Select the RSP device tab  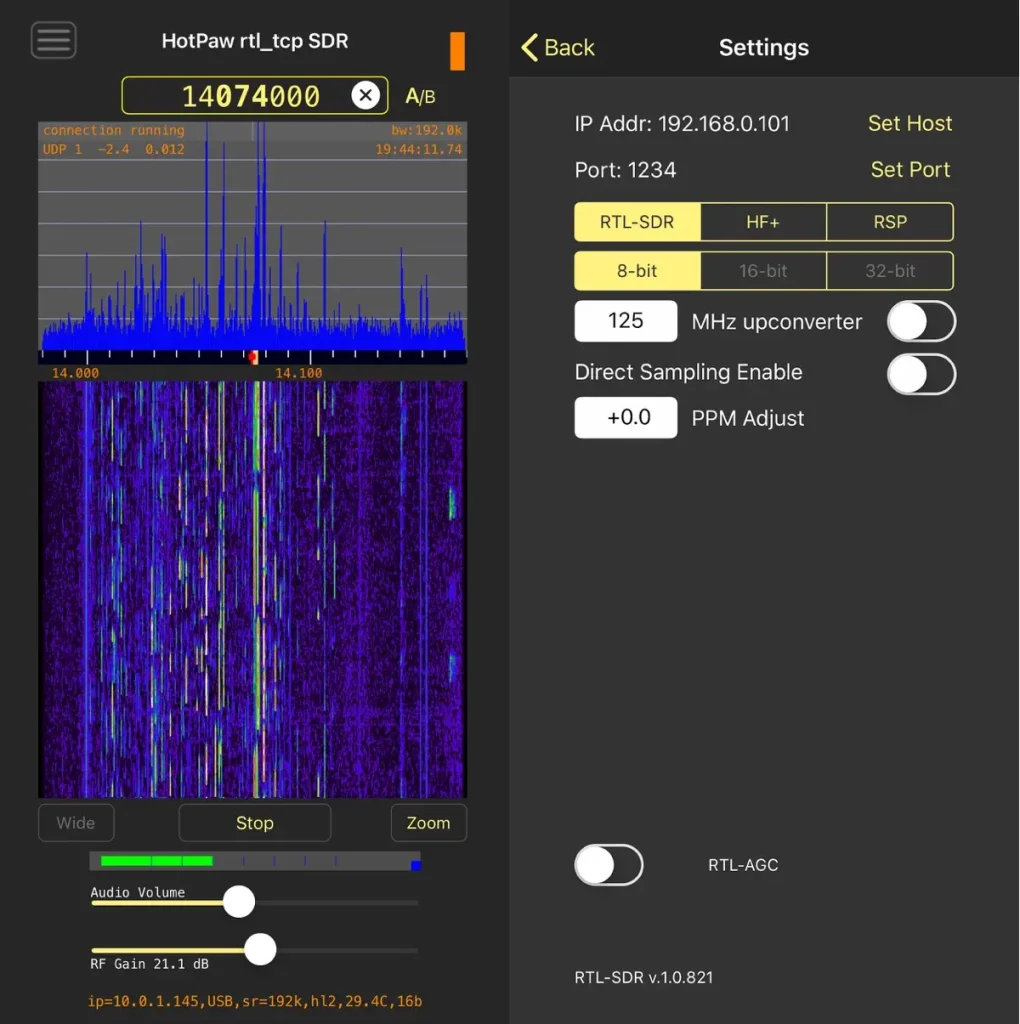[x=890, y=222]
